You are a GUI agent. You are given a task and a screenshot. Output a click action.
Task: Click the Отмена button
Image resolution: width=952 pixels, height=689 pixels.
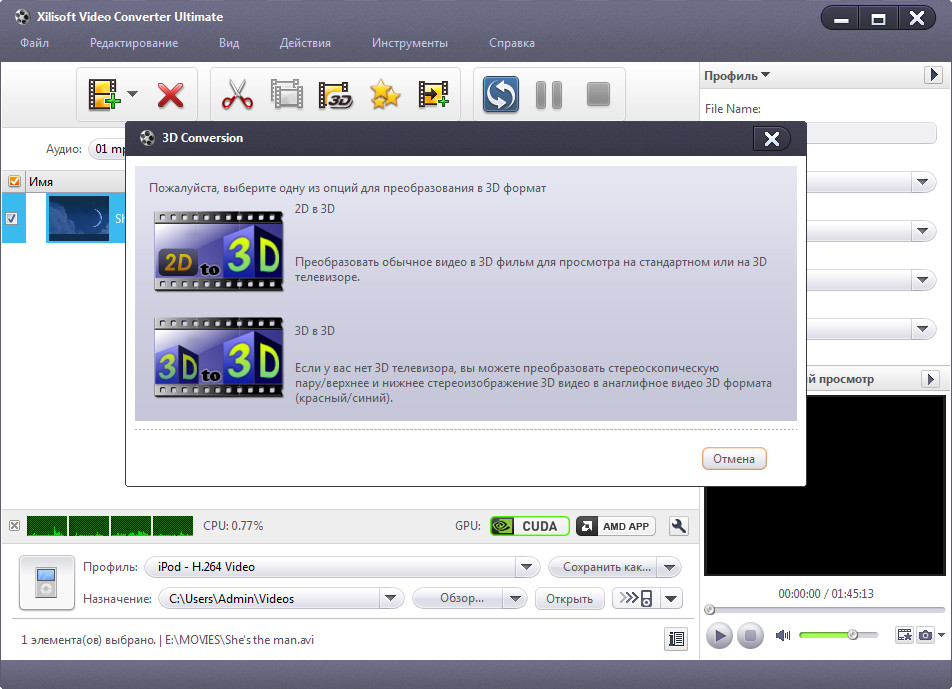[x=734, y=459]
